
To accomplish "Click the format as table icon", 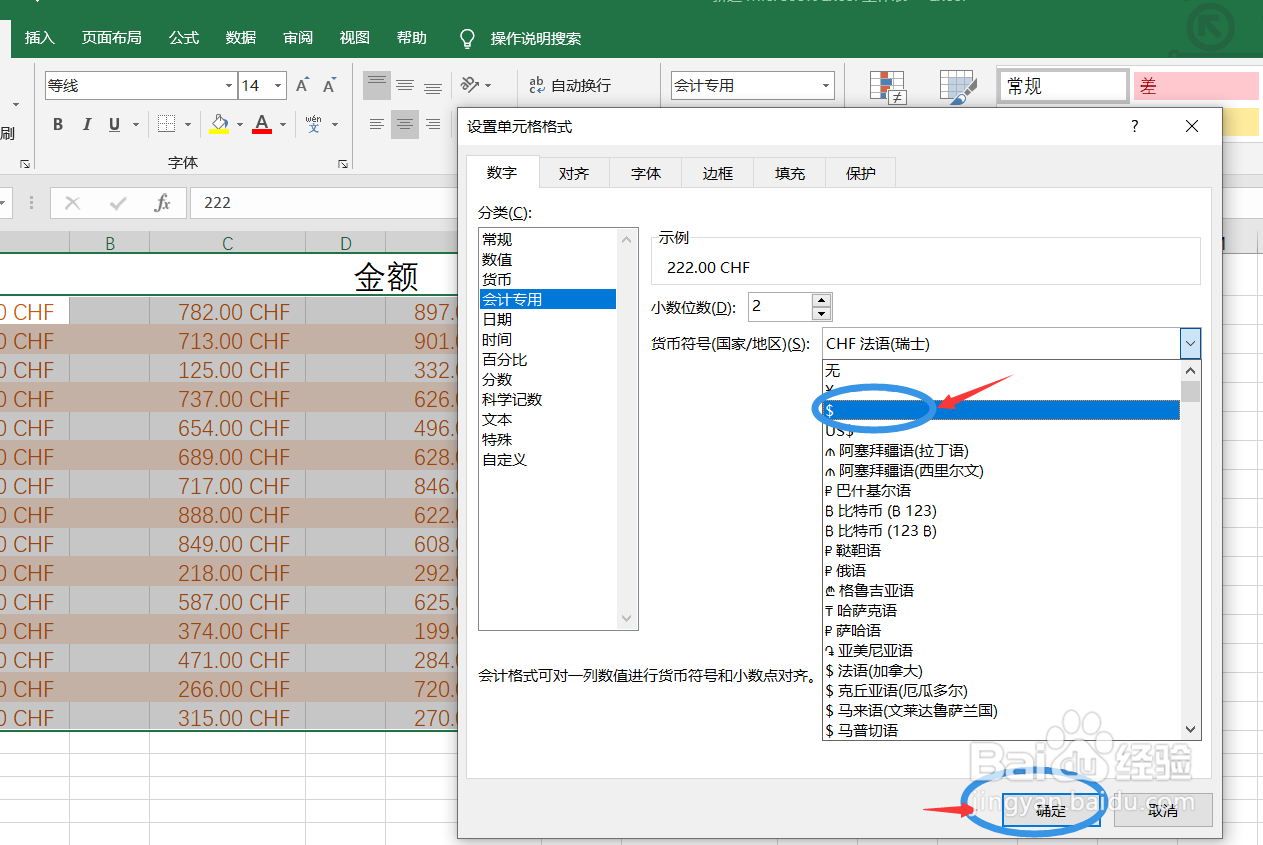I will (957, 86).
